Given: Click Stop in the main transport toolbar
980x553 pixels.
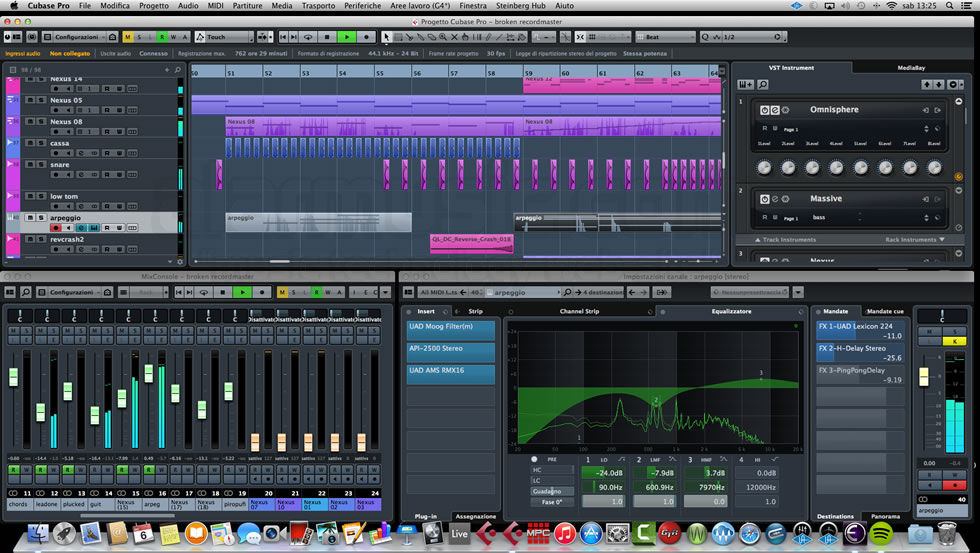Looking at the screenshot, I should (328, 37).
